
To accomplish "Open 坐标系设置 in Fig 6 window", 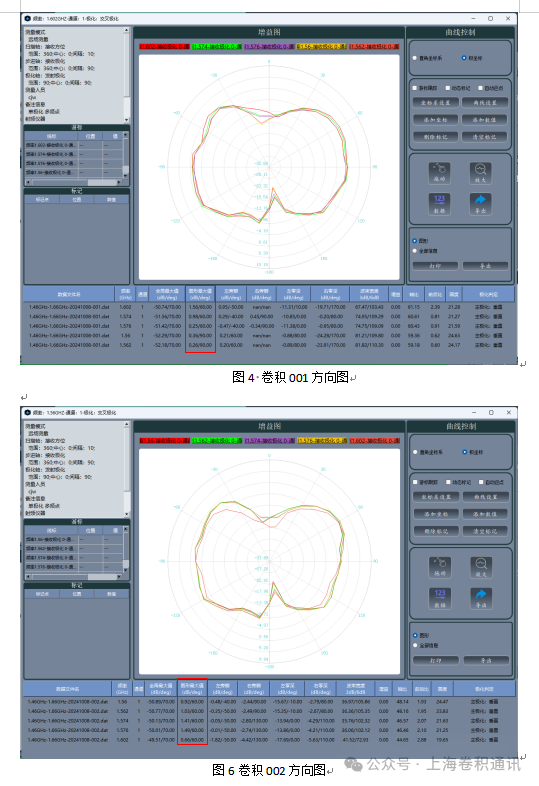I will [x=436, y=497].
